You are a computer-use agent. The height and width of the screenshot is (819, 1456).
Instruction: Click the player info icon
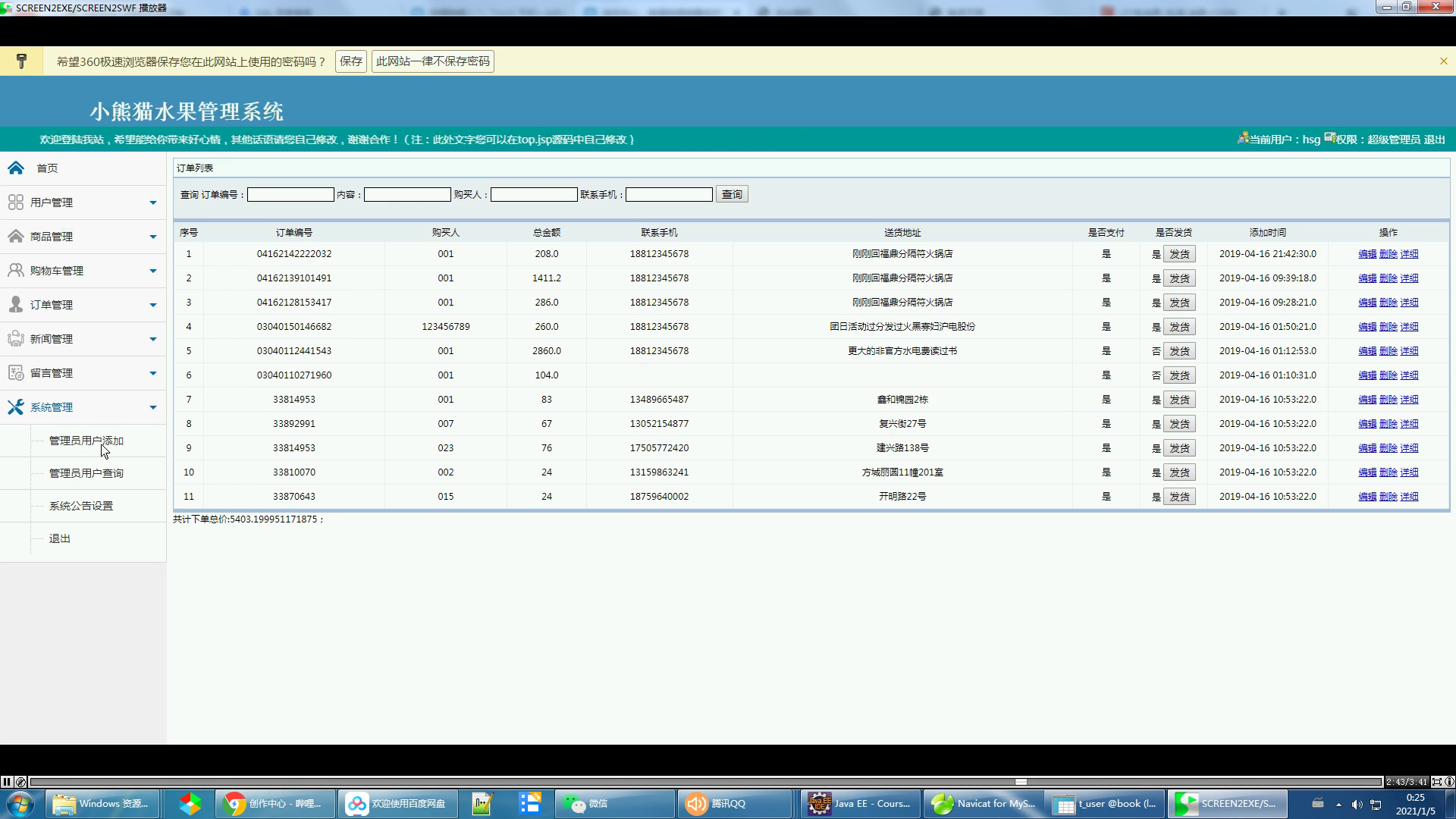[x=1449, y=782]
